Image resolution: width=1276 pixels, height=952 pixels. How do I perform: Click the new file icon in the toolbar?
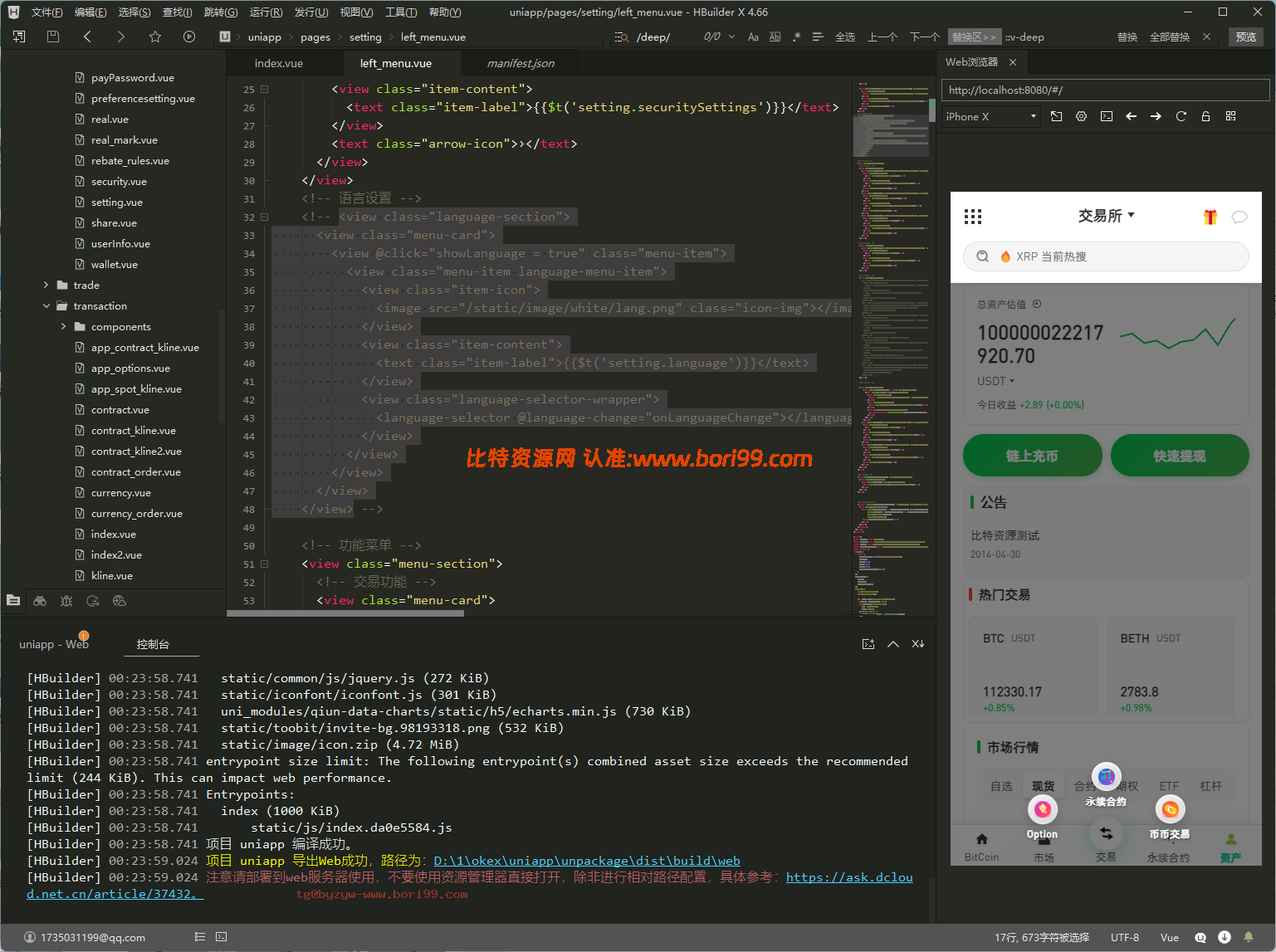pos(19,37)
